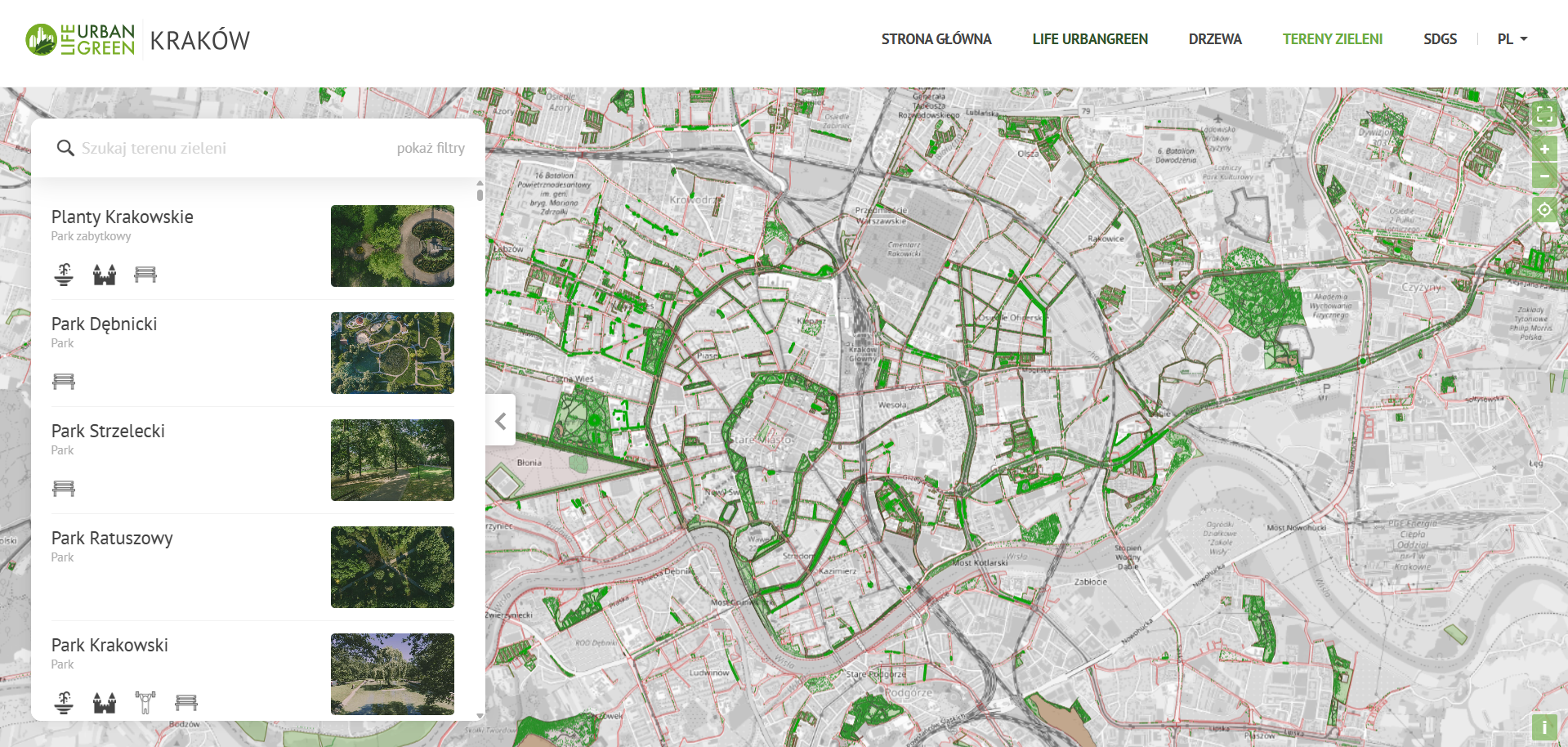Click the green-area list scrollbar
Image resolution: width=1568 pixels, height=747 pixels.
(480, 193)
